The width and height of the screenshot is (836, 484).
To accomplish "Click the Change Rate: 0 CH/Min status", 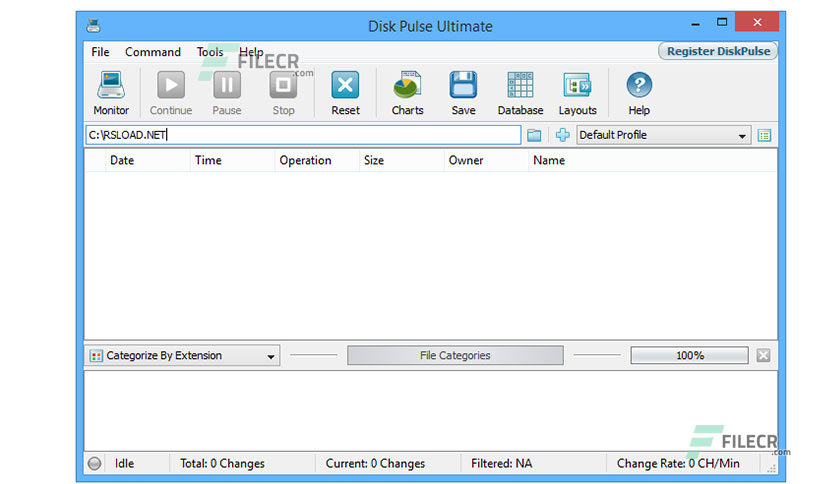I will 678,464.
